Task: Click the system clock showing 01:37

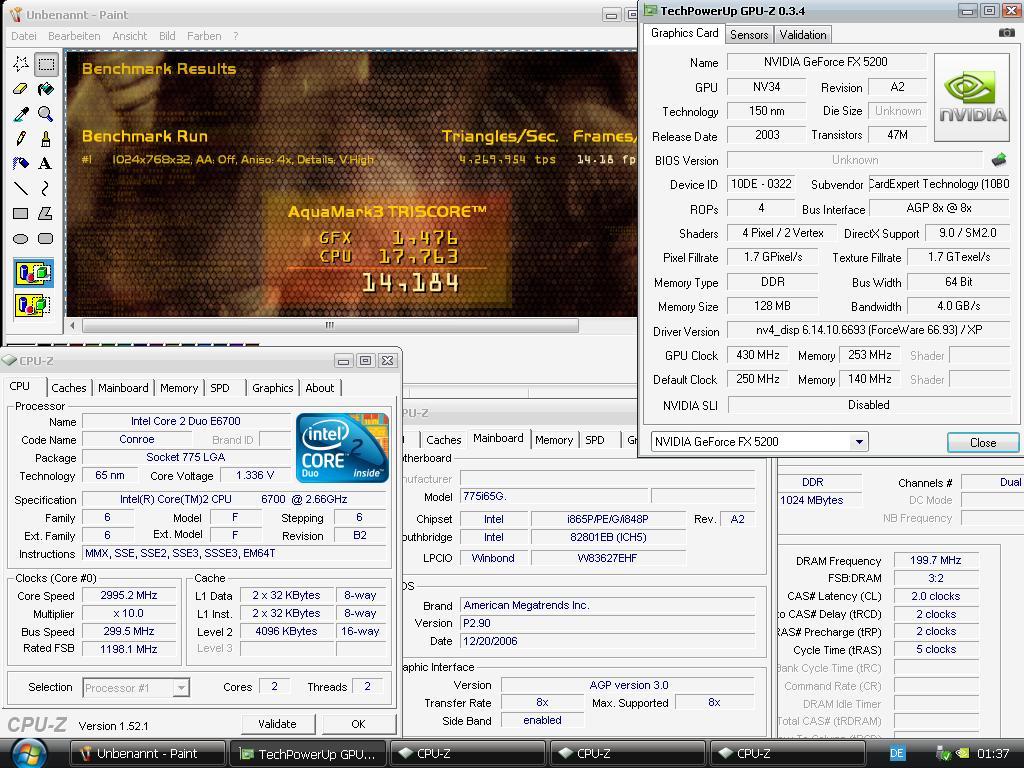Action: [993, 753]
